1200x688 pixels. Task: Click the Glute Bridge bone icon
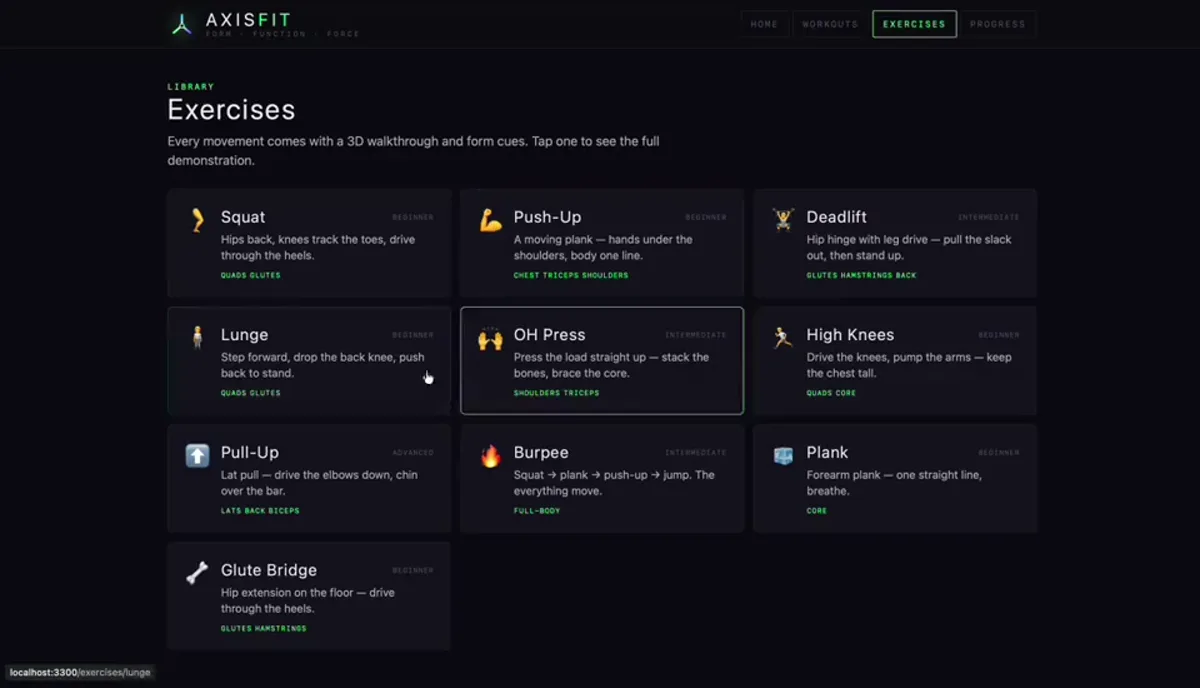pos(197,573)
